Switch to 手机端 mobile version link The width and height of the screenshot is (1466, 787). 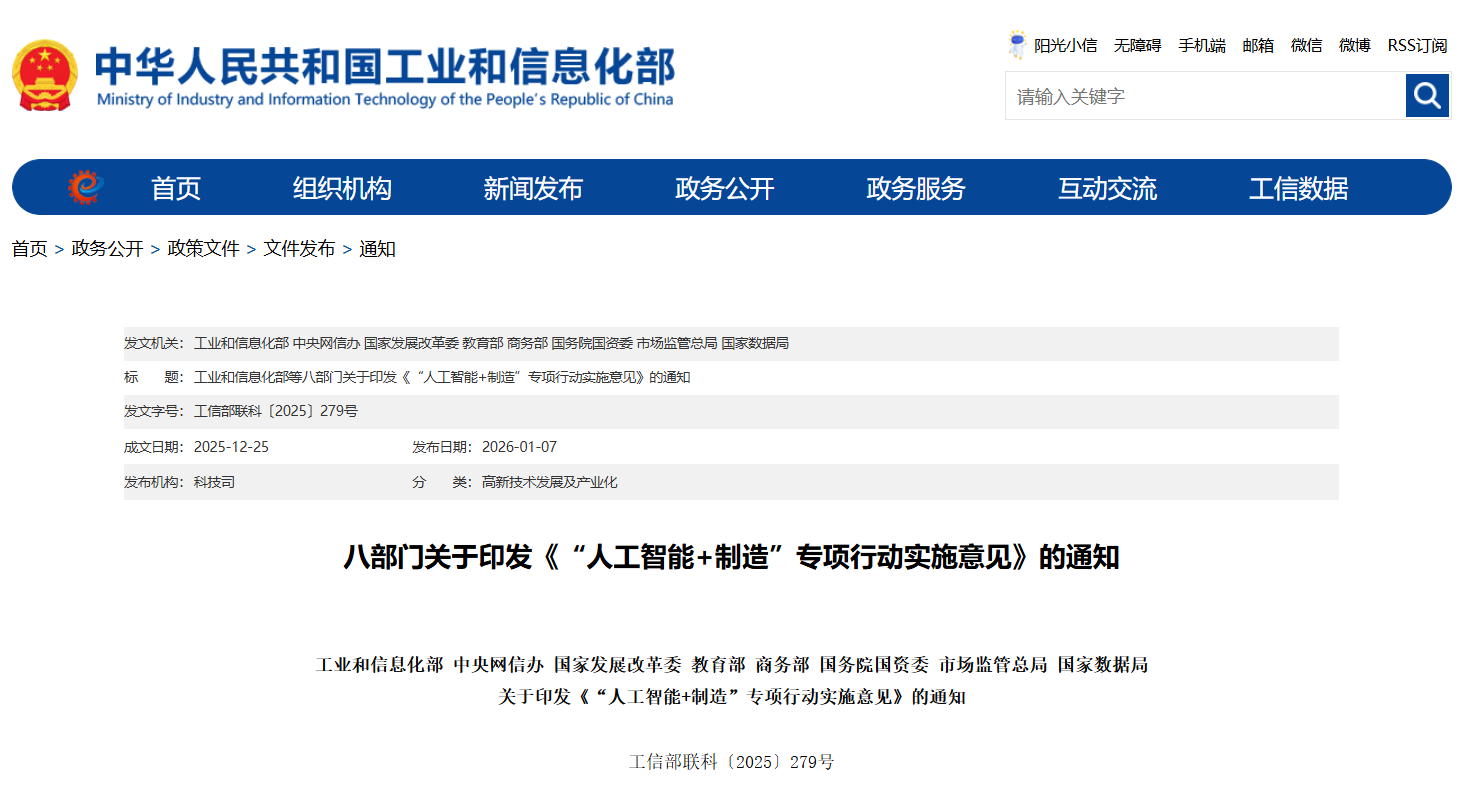coord(1201,45)
